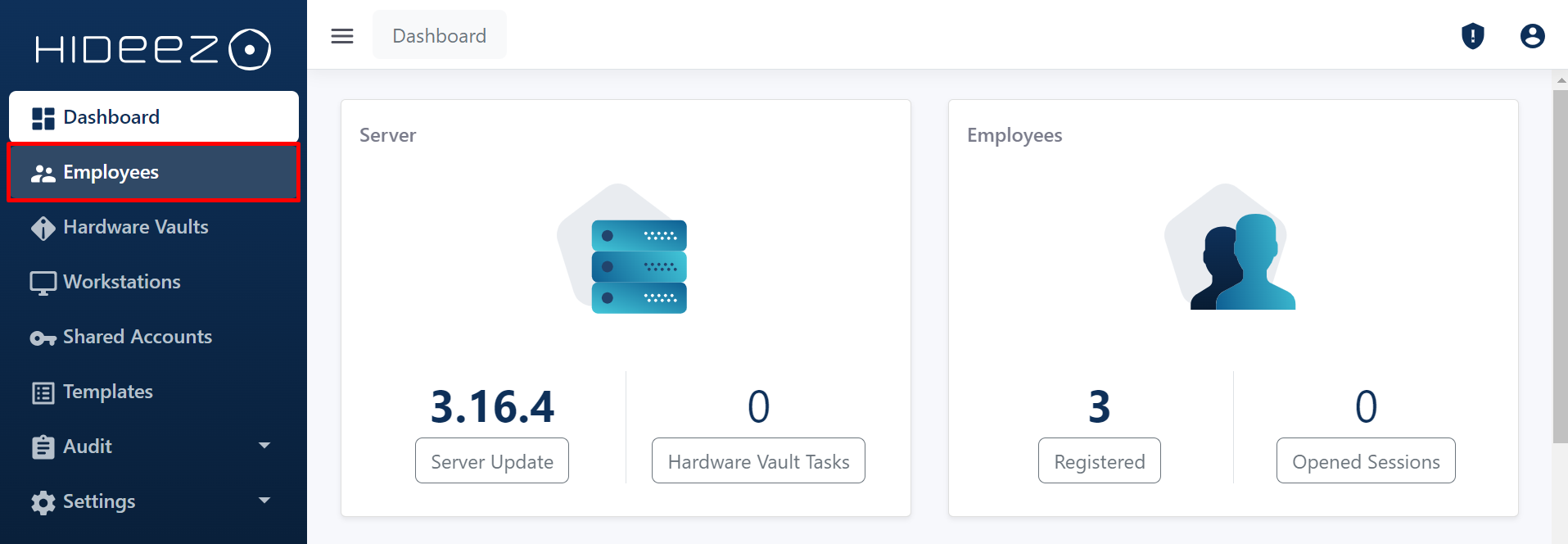Click the Workstations monitor icon
Screen dimensions: 1568x544
[43, 283]
